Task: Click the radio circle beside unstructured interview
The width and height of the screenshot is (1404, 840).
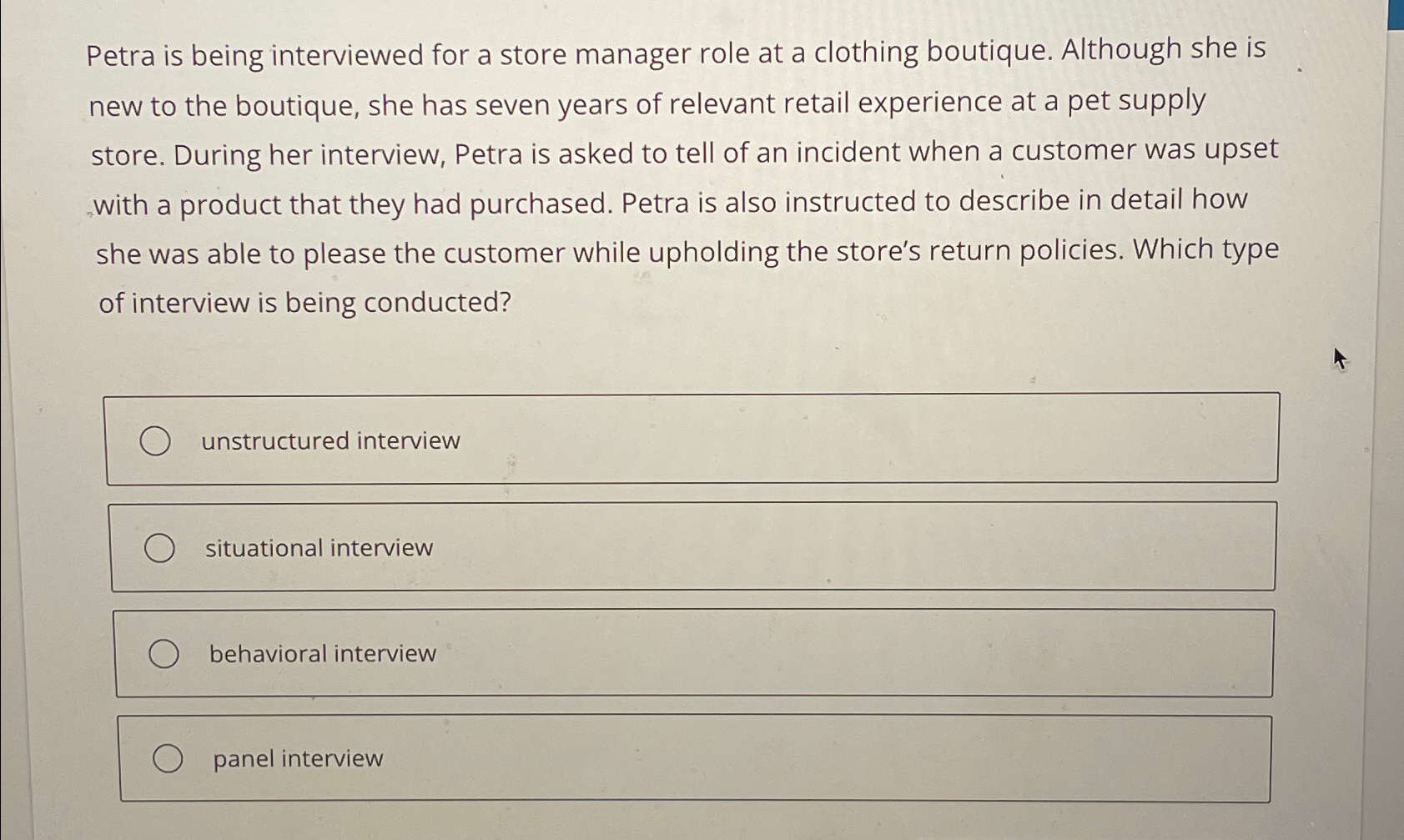Action: click(x=159, y=440)
